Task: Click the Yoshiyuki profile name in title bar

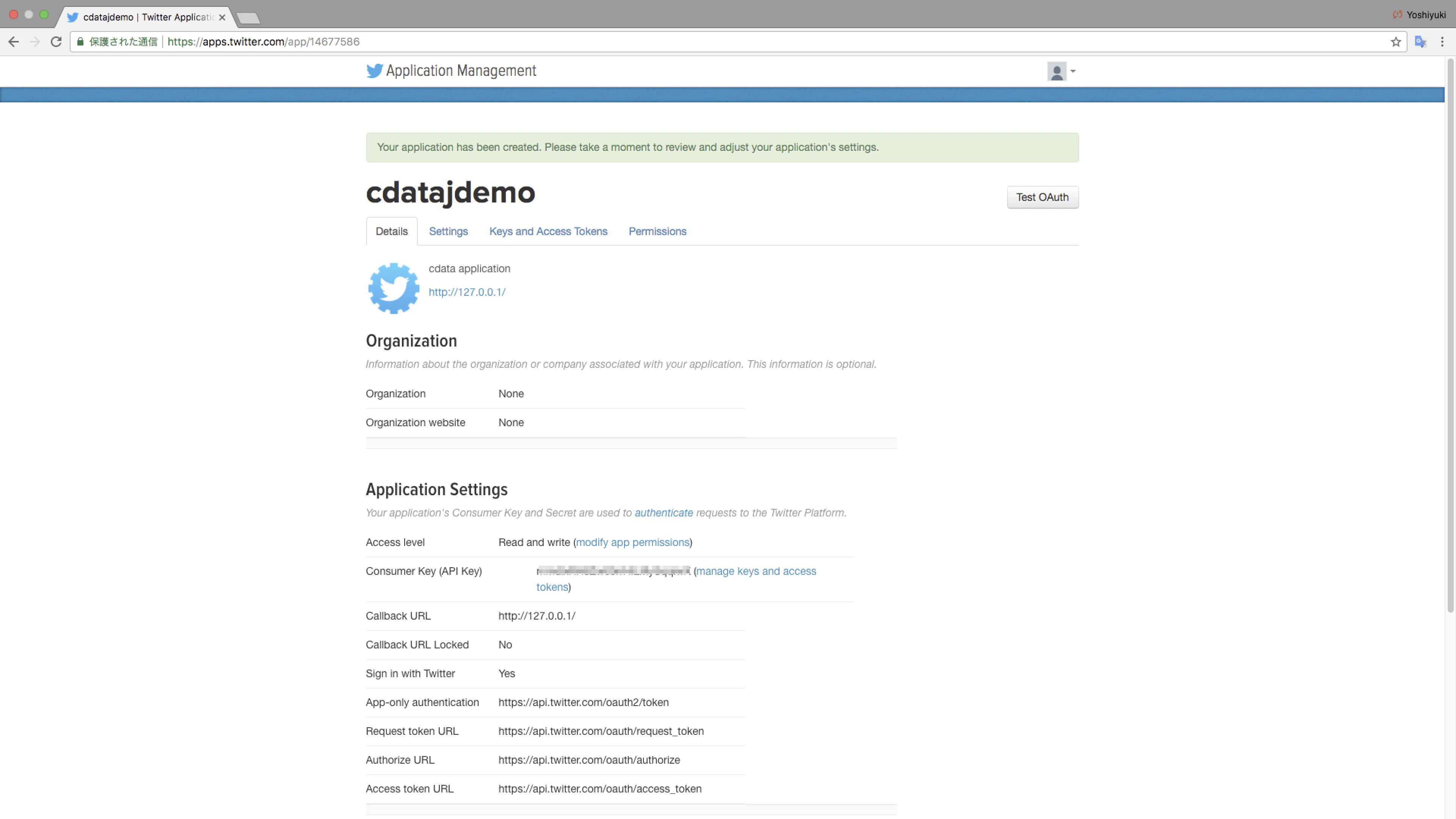Action: point(1426,15)
